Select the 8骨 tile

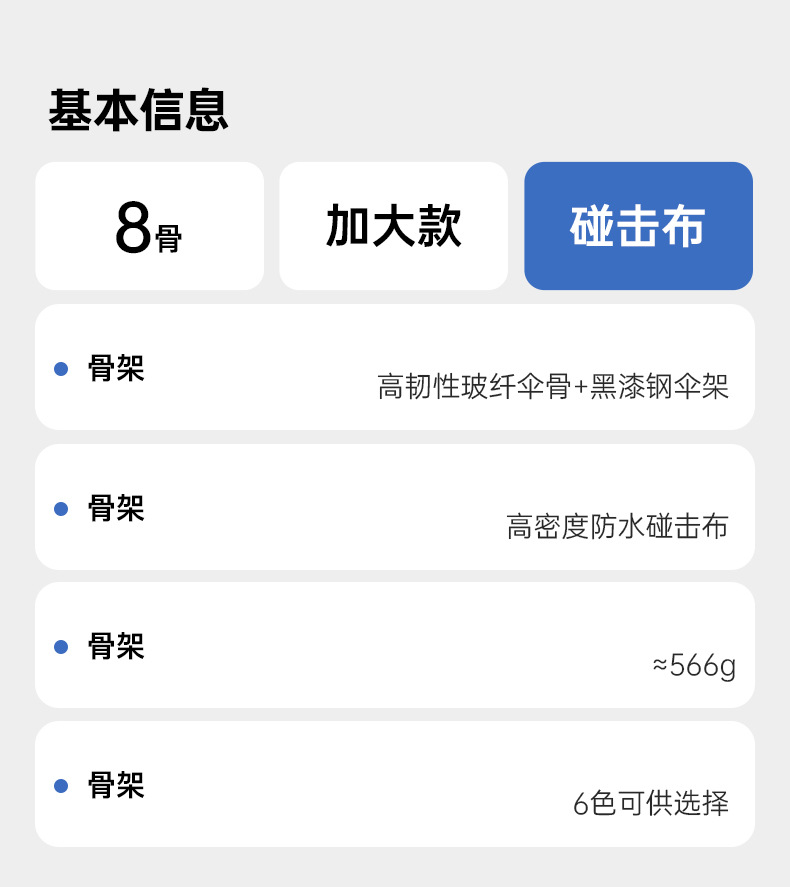(x=149, y=227)
